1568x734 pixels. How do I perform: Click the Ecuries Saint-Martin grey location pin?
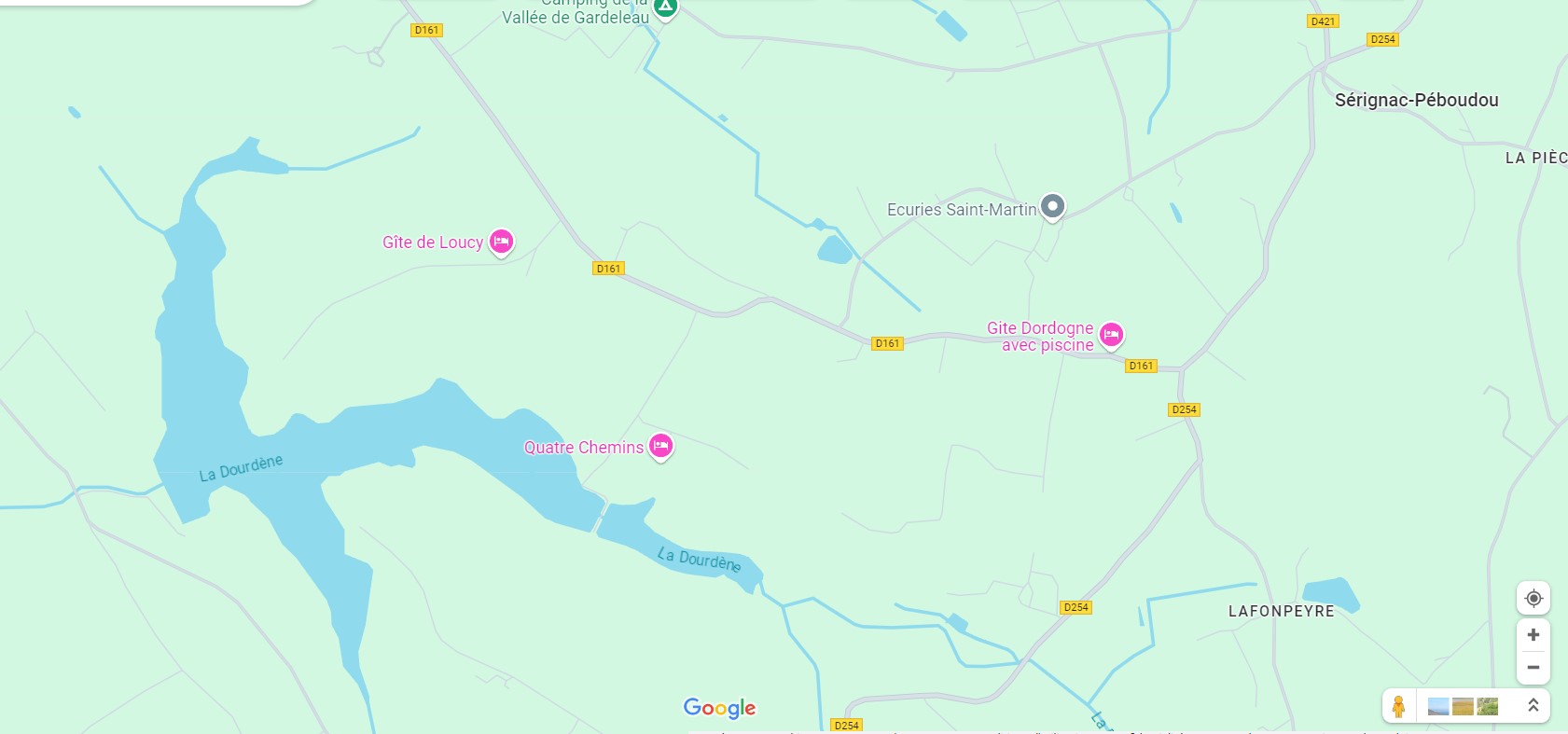click(1053, 205)
